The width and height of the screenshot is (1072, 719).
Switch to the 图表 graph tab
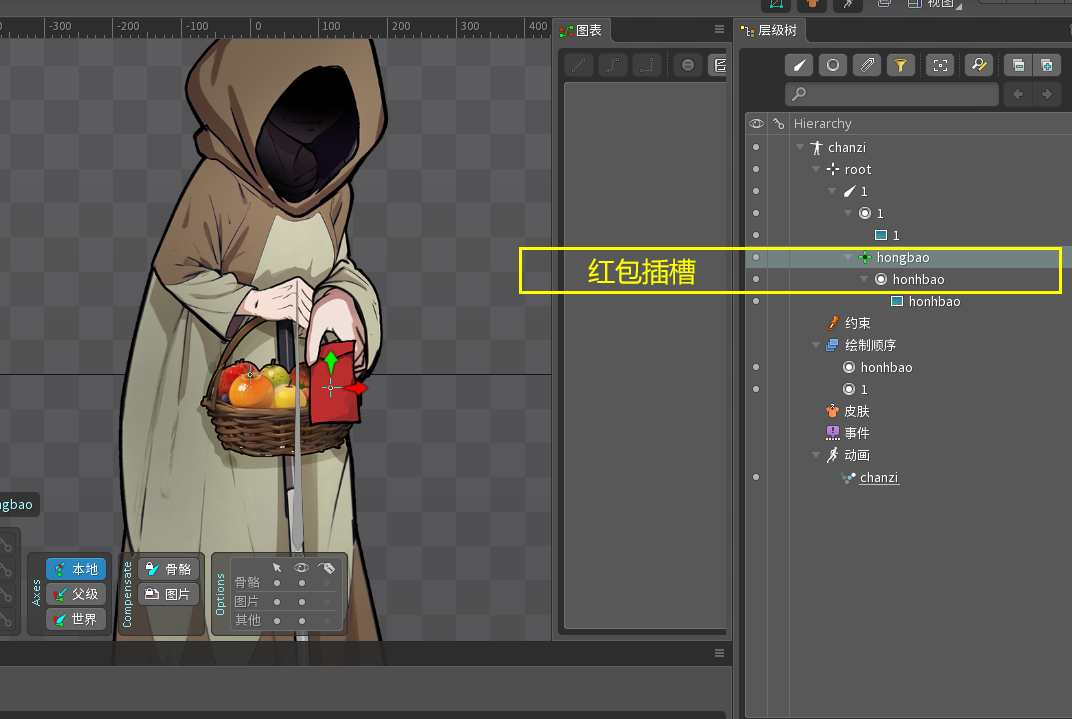[x=581, y=30]
